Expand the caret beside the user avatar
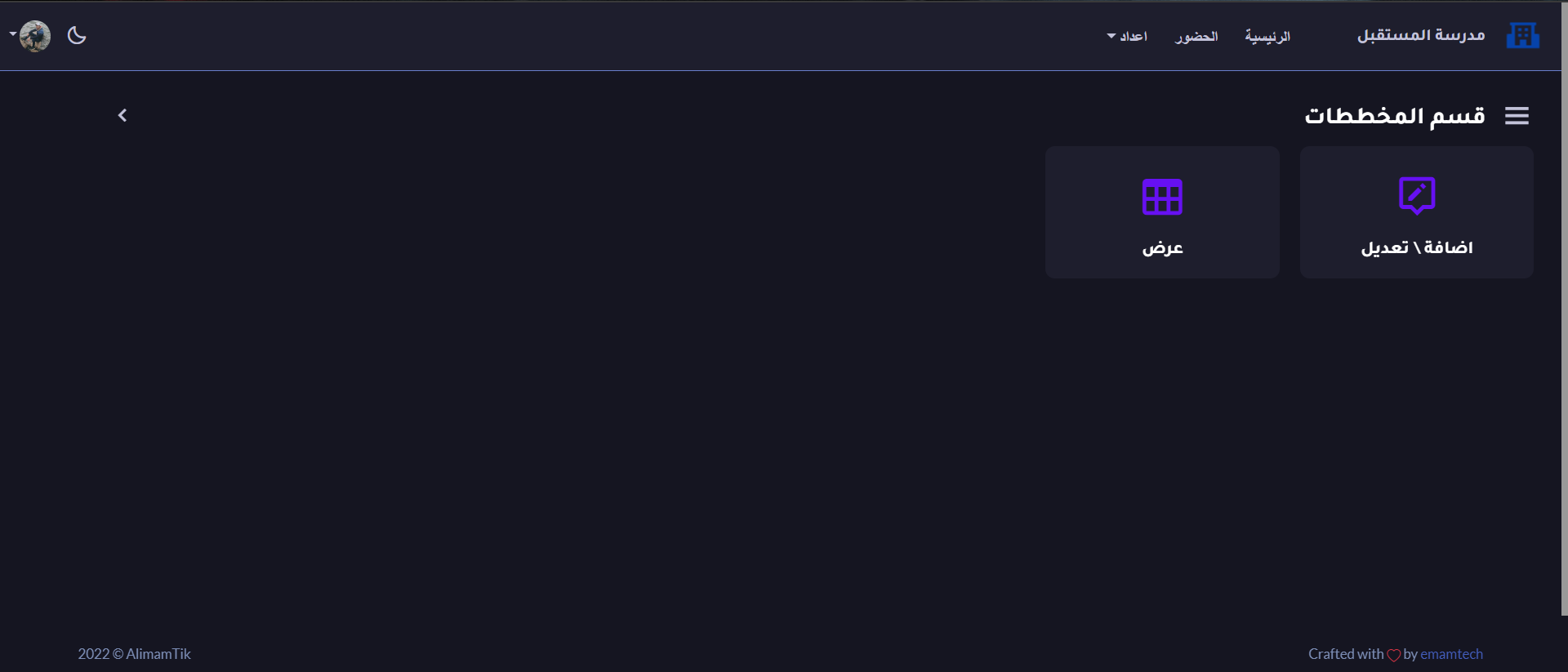The width and height of the screenshot is (1568, 672). coord(12,33)
